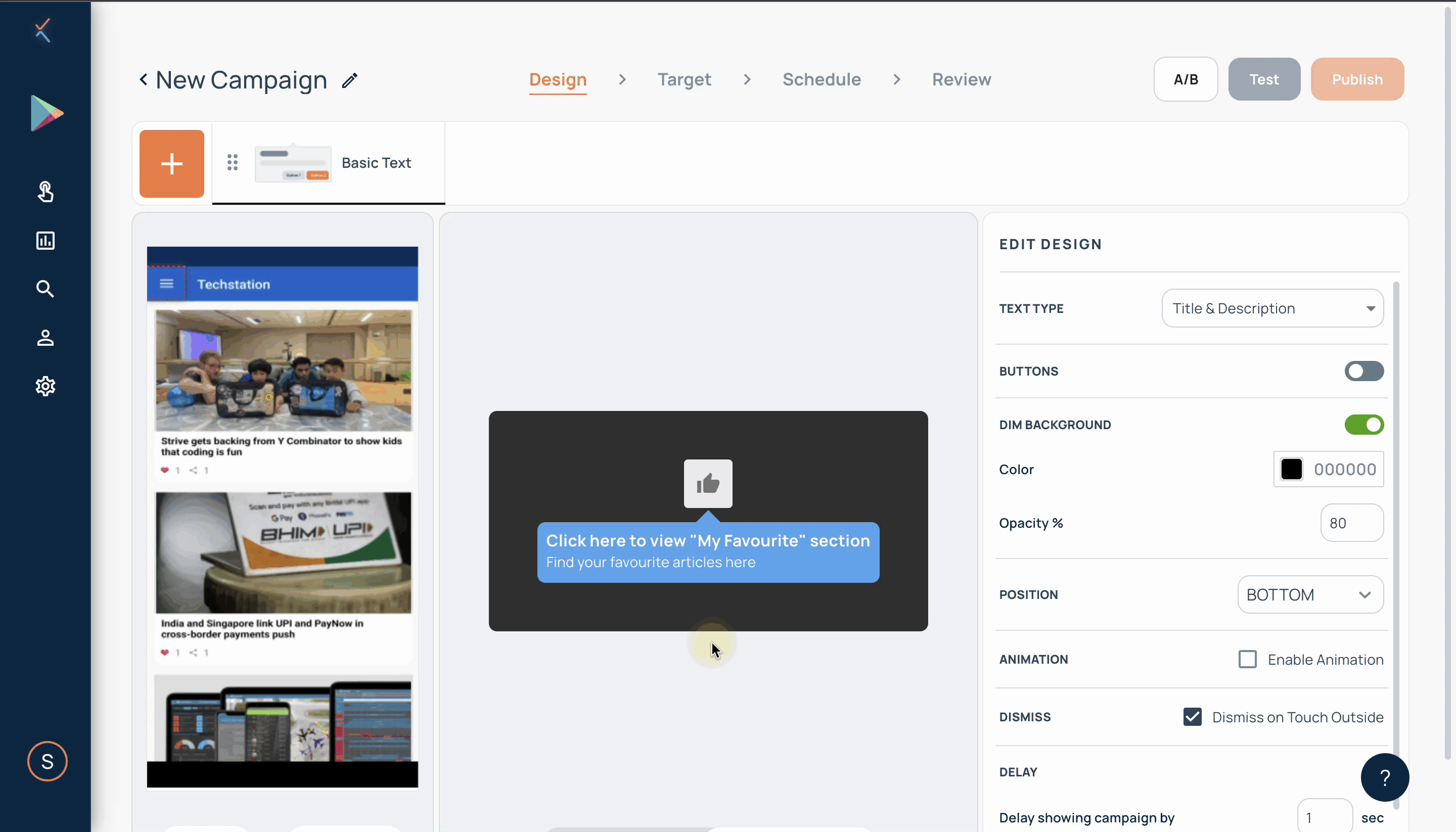Disable the Dim Background toggle
1456x832 pixels.
pyautogui.click(x=1363, y=425)
